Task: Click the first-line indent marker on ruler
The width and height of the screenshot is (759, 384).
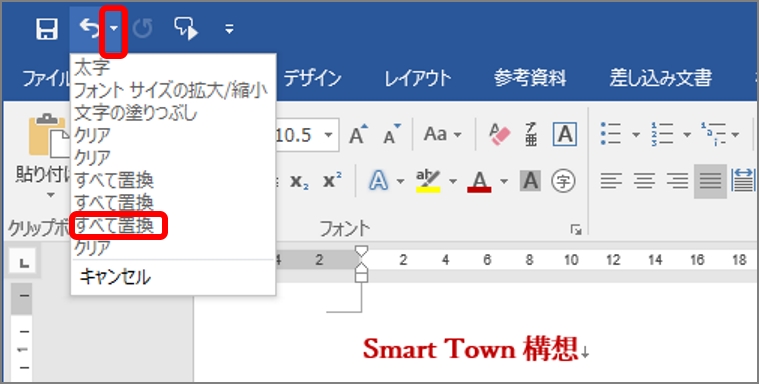Action: pyautogui.click(x=361, y=252)
